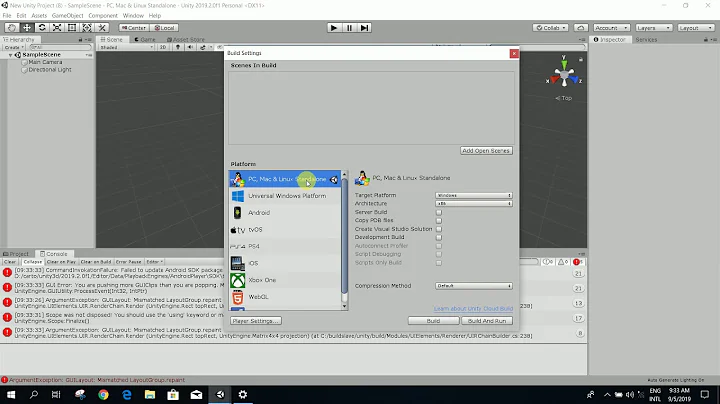Click the scene orientation gizmo

[x=564, y=73]
